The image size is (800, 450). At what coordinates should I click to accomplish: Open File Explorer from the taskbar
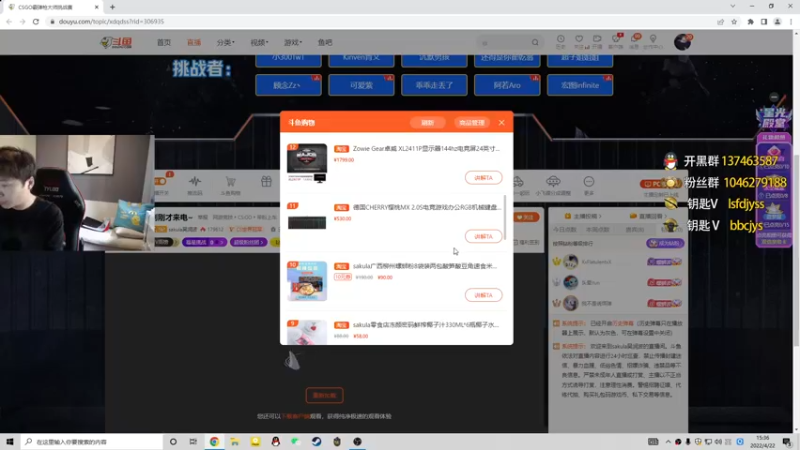pos(235,442)
